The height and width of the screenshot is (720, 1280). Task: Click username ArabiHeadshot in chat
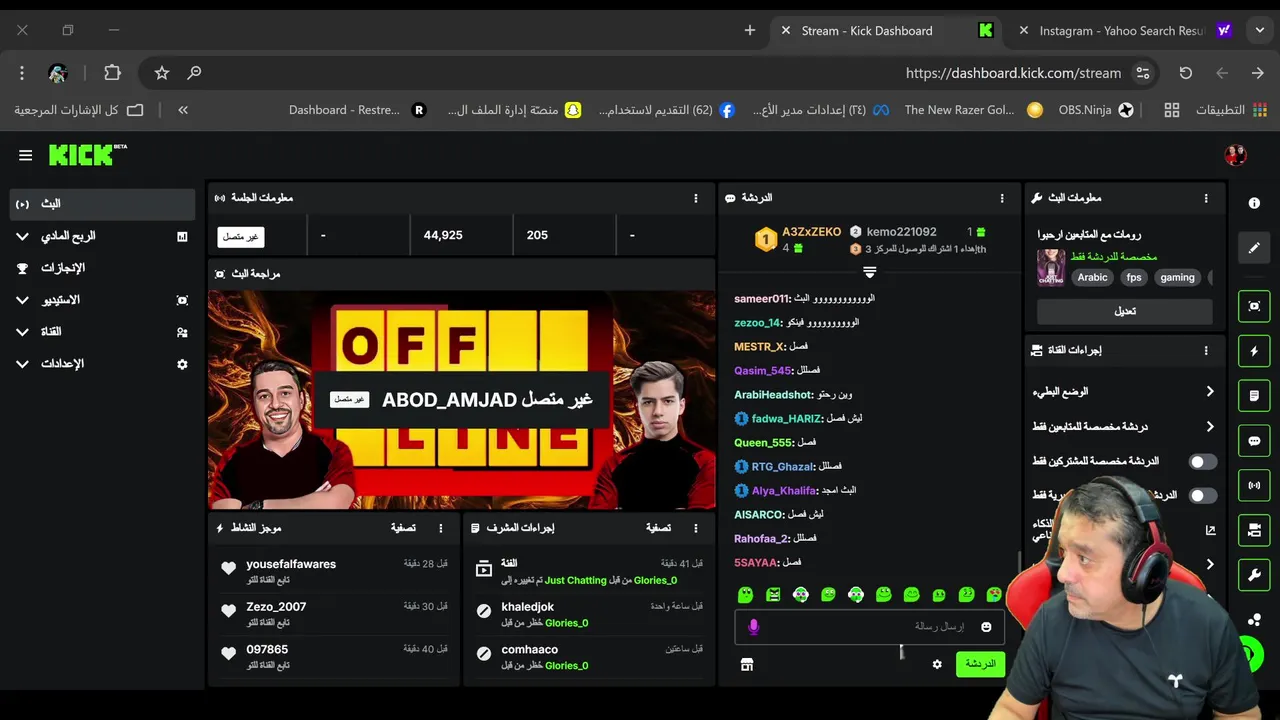[773, 395]
